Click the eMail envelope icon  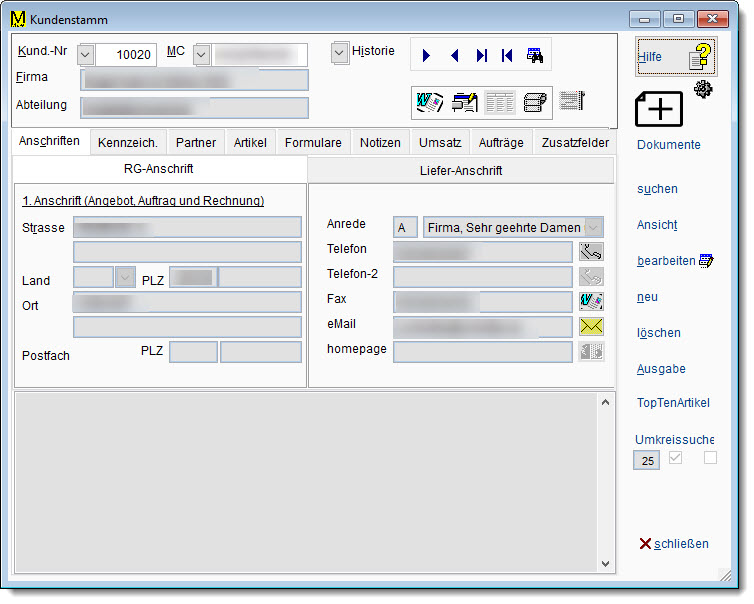(x=591, y=326)
